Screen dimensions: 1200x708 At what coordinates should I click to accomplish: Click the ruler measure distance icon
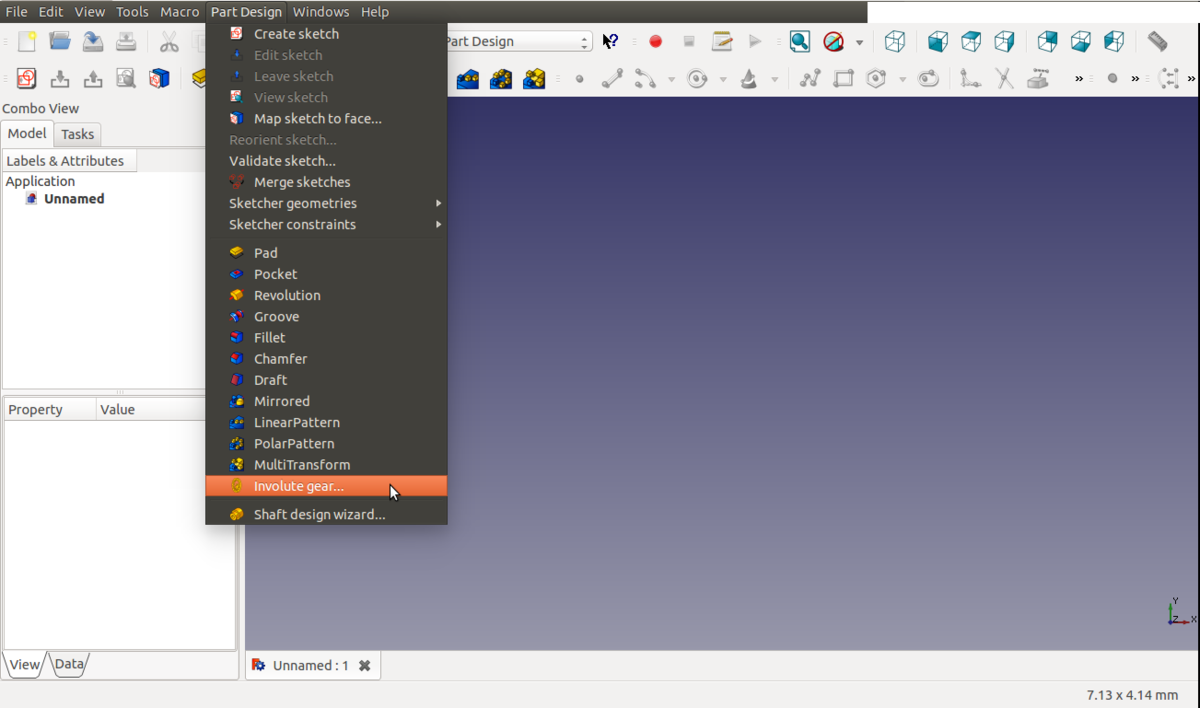[x=1157, y=41]
